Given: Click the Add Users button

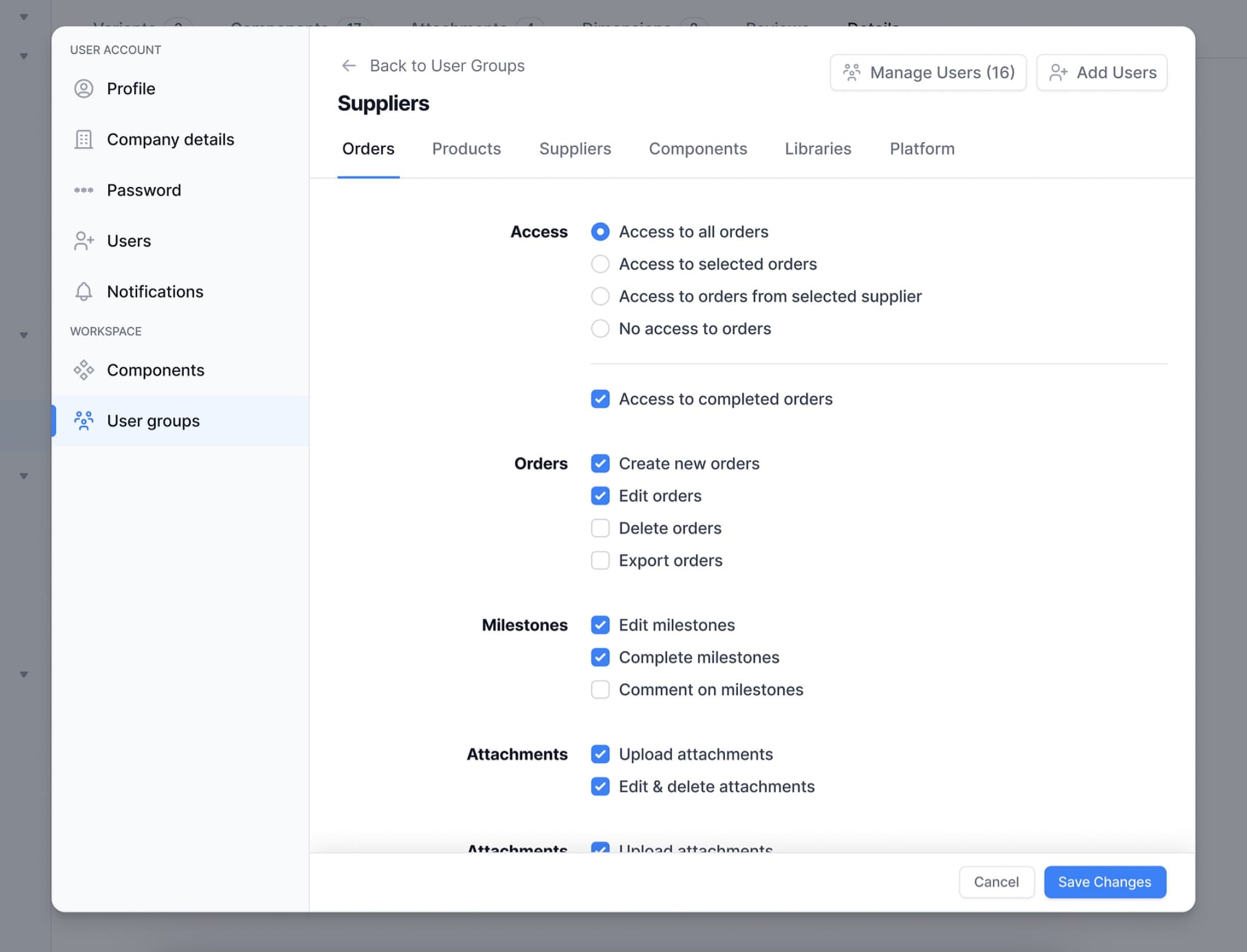Looking at the screenshot, I should tap(1101, 73).
